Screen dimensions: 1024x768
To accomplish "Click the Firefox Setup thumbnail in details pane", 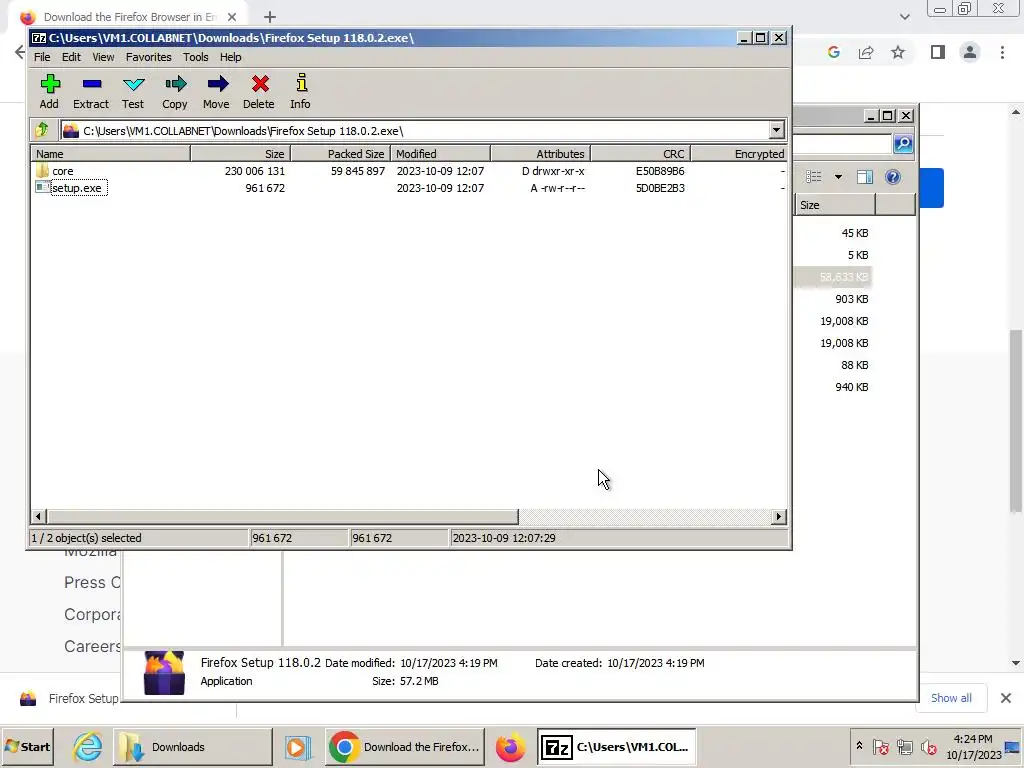I will point(164,673).
